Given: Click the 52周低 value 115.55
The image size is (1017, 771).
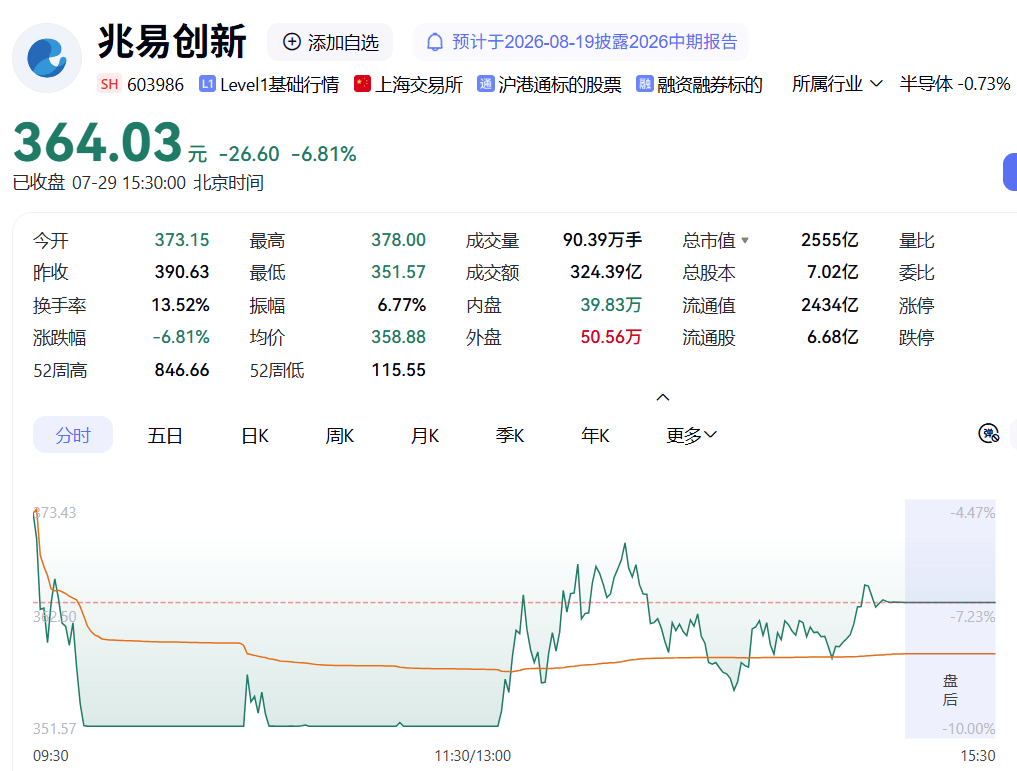Looking at the screenshot, I should coord(398,370).
